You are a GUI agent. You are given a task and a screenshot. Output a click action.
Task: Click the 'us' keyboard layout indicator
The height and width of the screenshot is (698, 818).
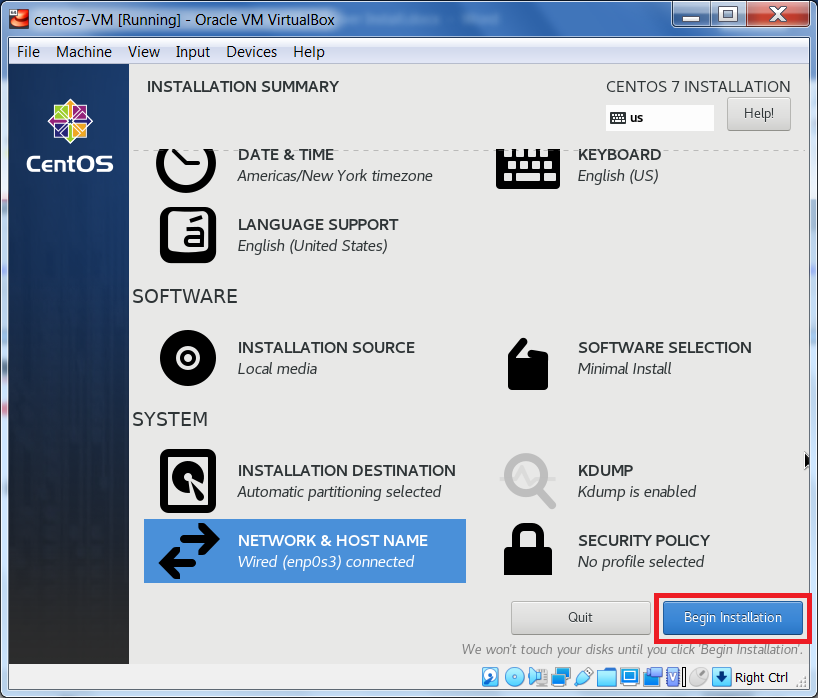point(660,118)
